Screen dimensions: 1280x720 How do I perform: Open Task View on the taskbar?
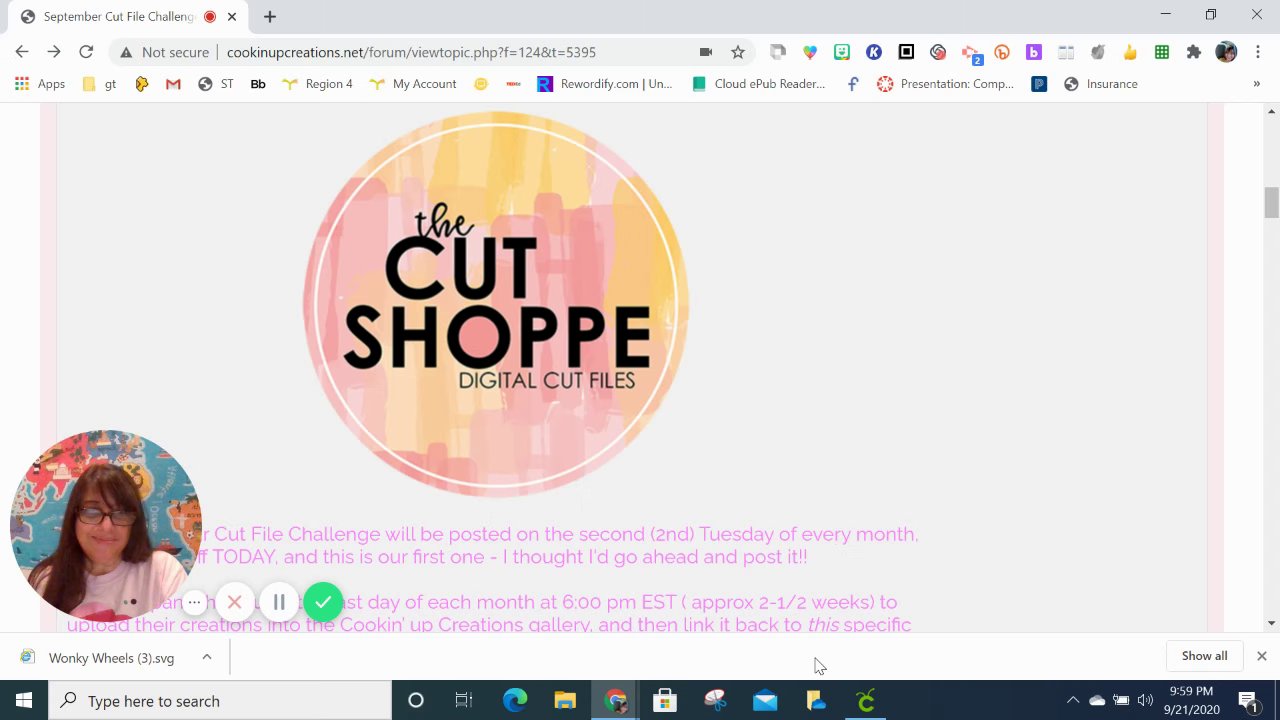(464, 700)
